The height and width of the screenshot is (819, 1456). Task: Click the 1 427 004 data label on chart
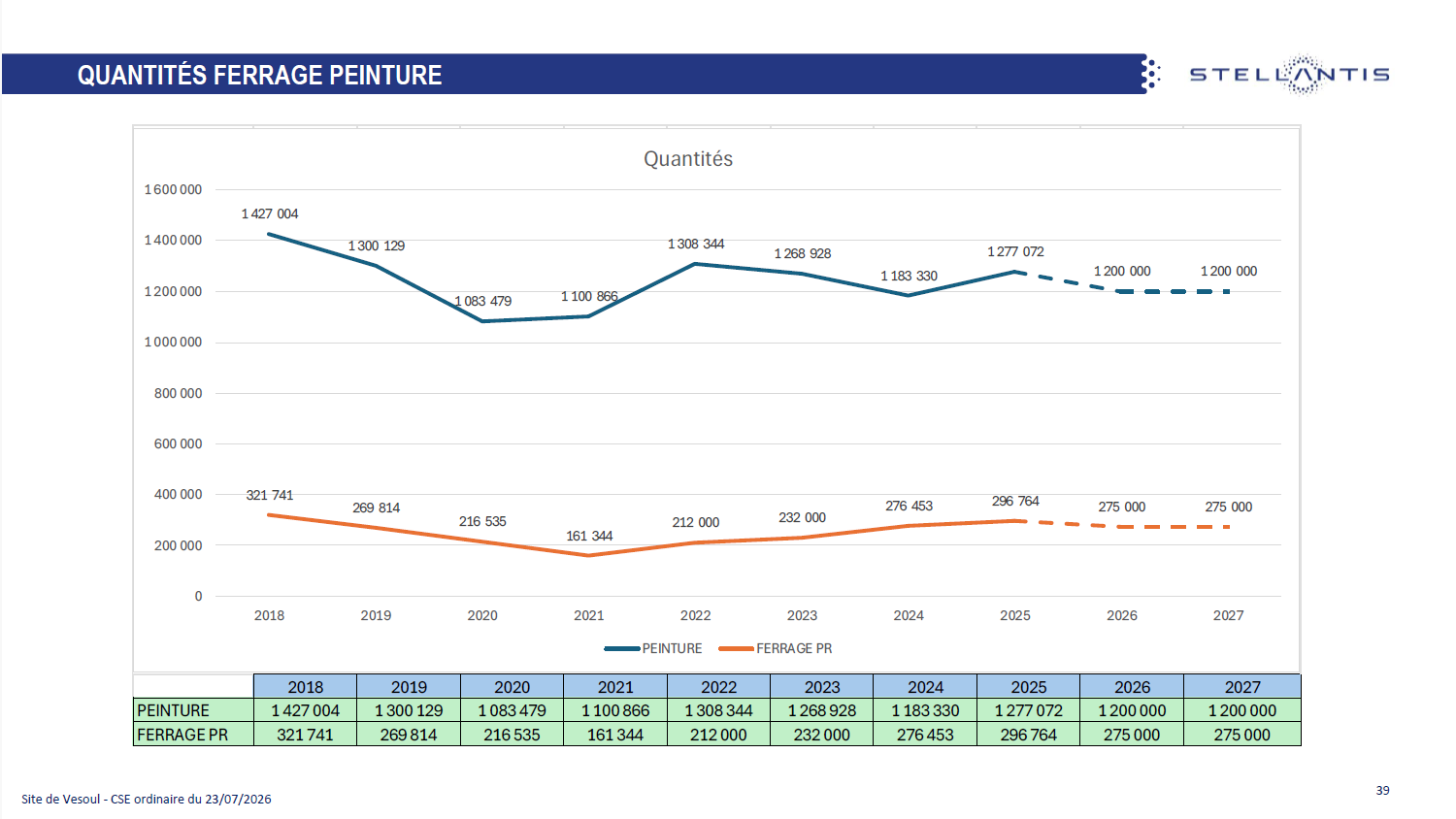pos(270,213)
